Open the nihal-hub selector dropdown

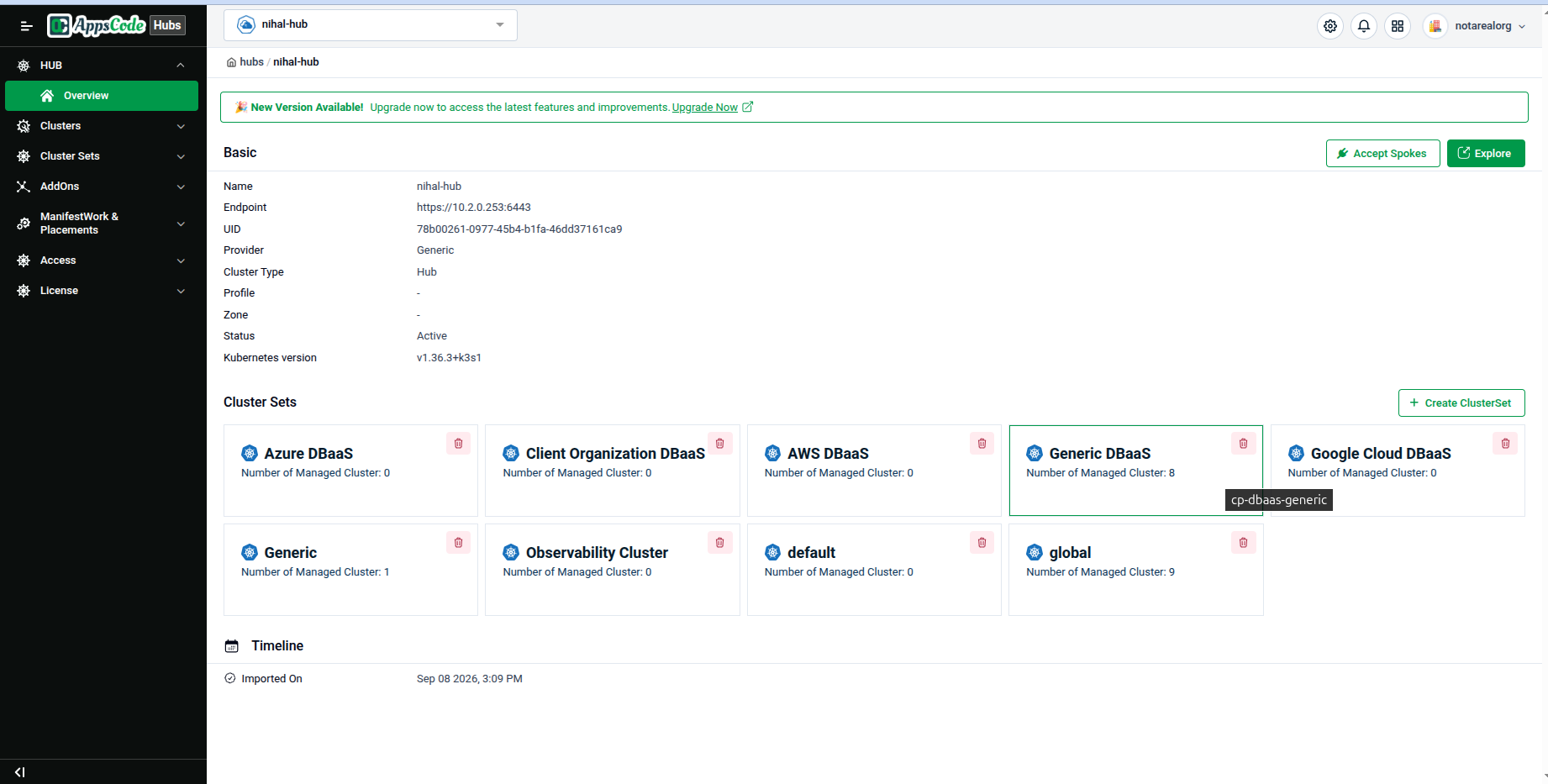tap(371, 25)
